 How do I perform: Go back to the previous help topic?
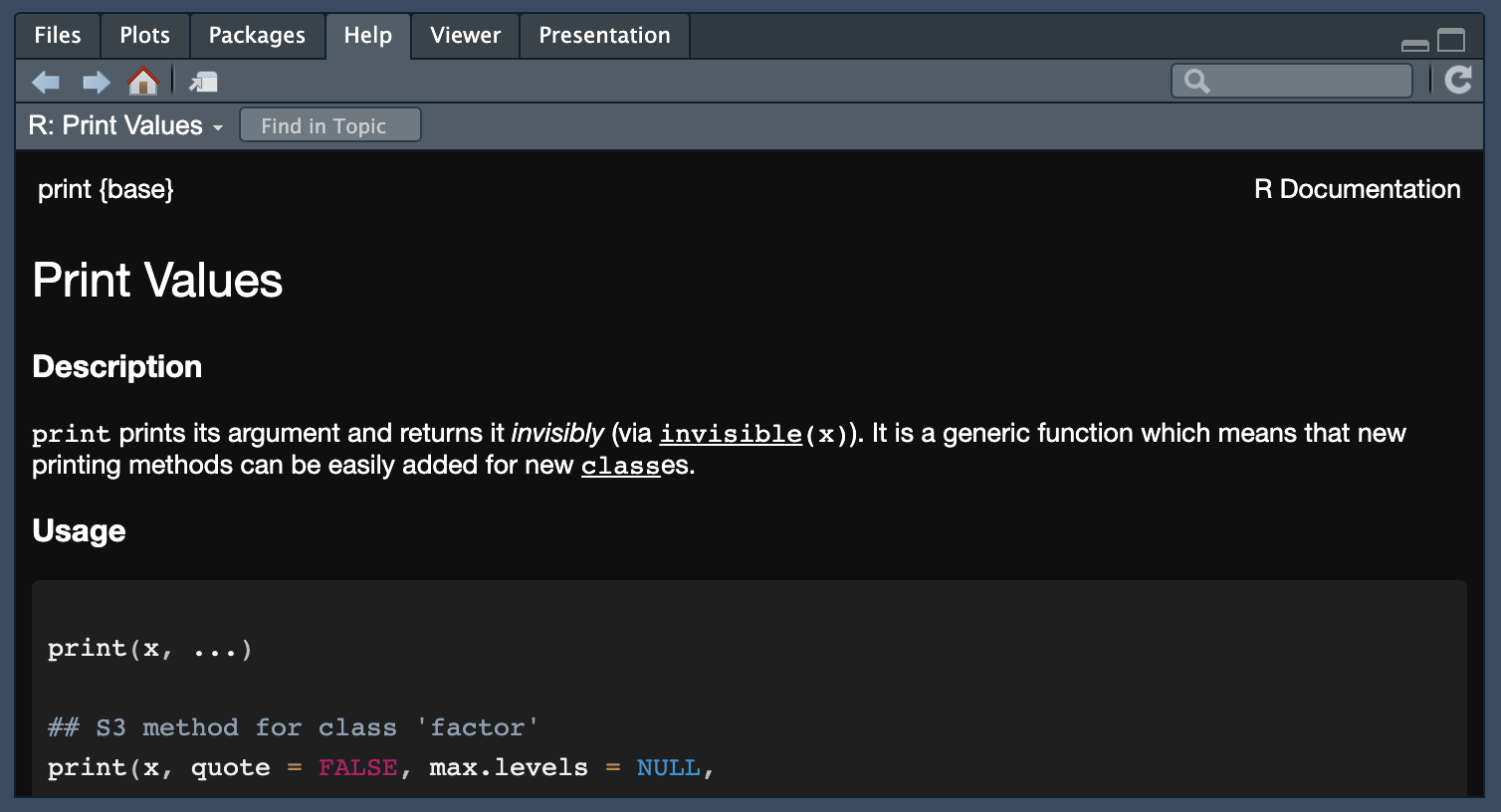(x=46, y=82)
